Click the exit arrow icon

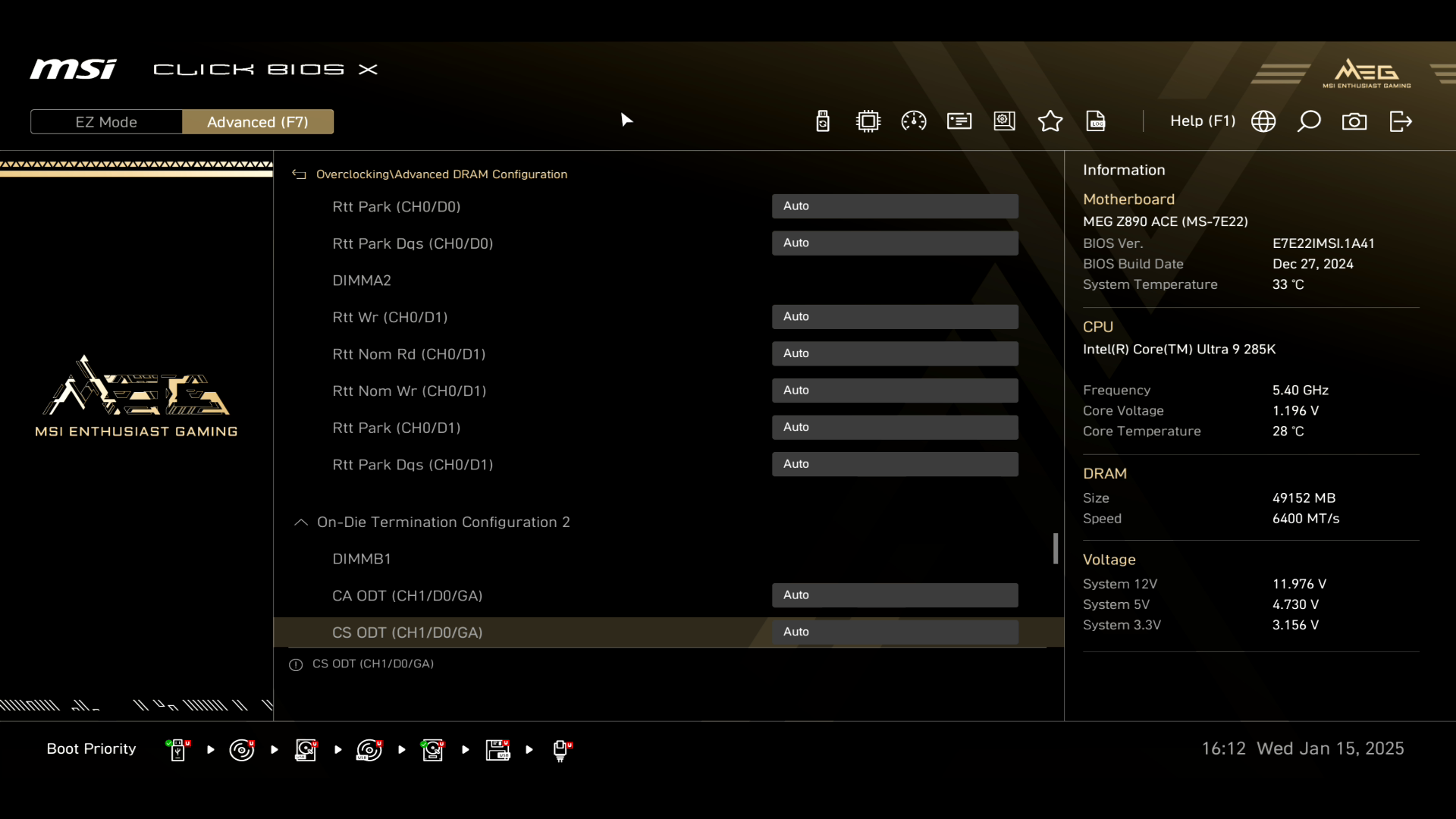1401,121
